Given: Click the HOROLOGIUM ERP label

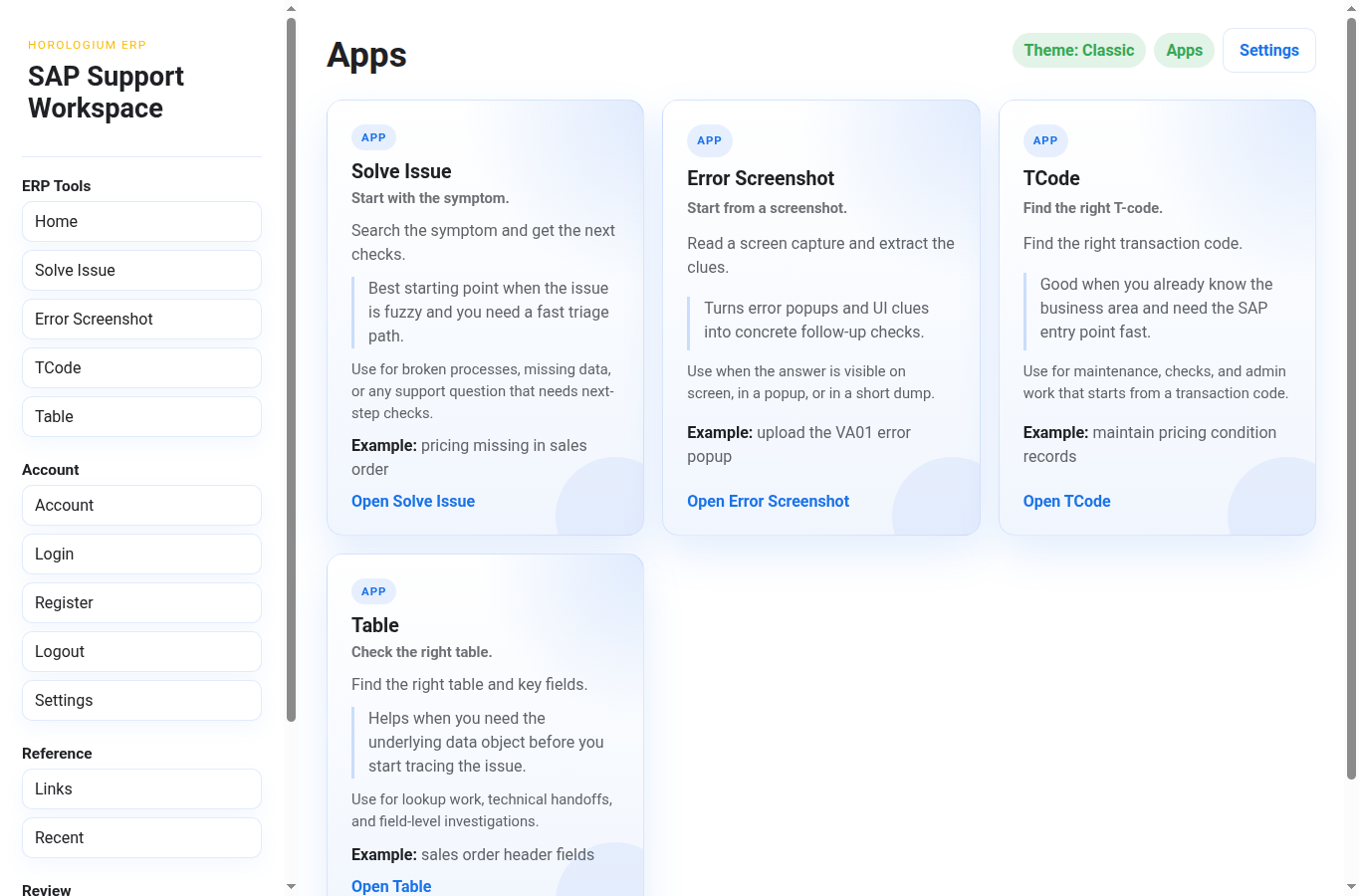Looking at the screenshot, I should [x=87, y=45].
